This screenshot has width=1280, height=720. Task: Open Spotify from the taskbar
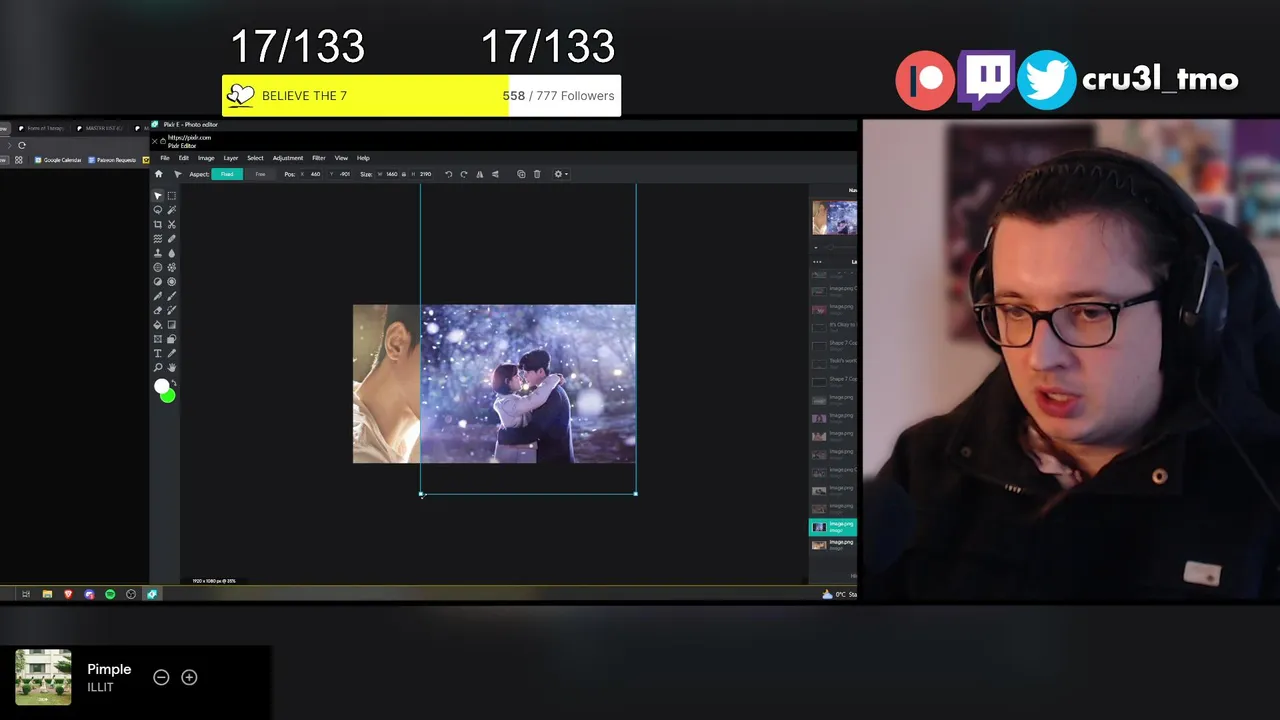(x=110, y=594)
